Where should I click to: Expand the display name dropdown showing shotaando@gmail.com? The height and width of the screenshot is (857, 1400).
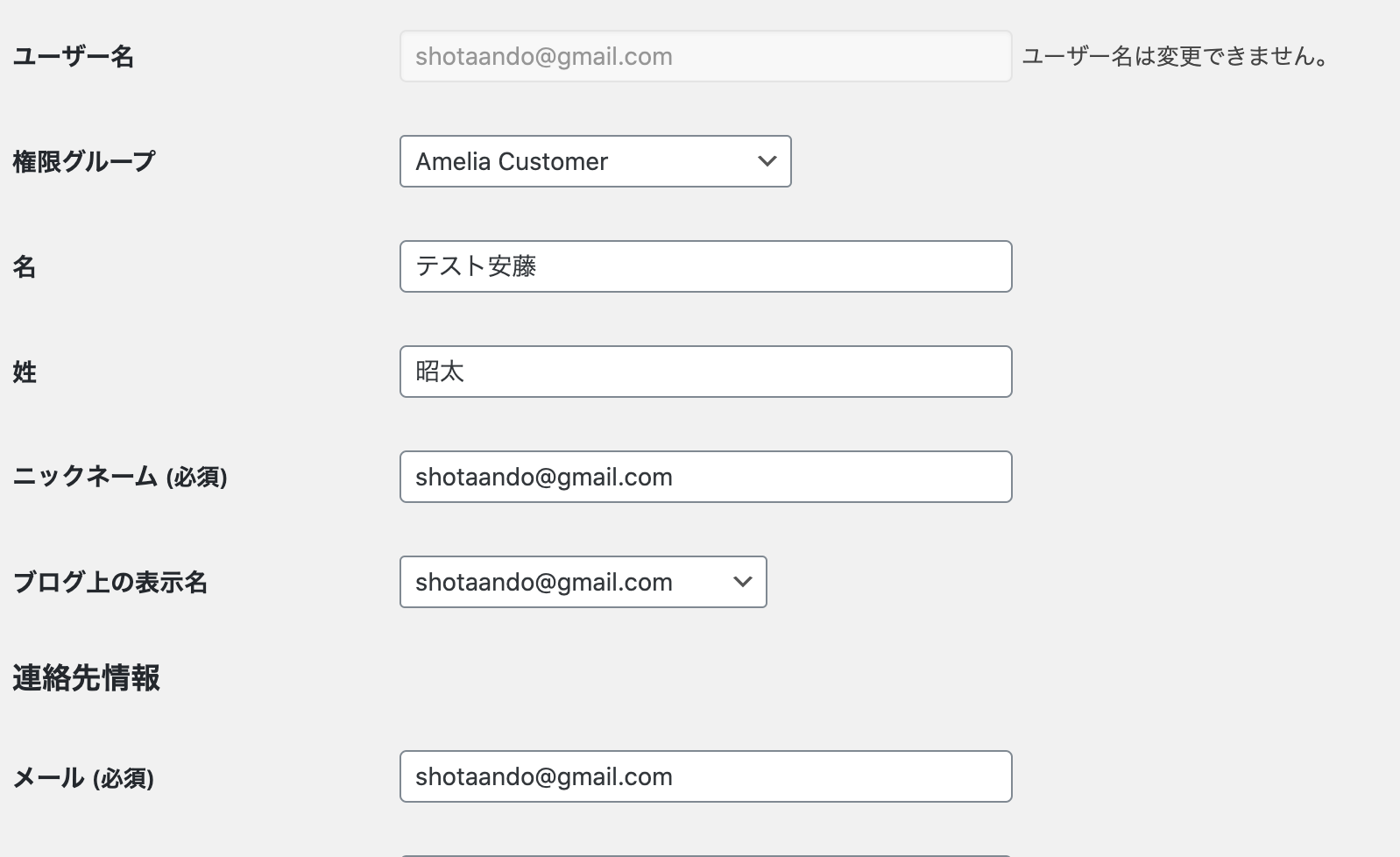(583, 582)
